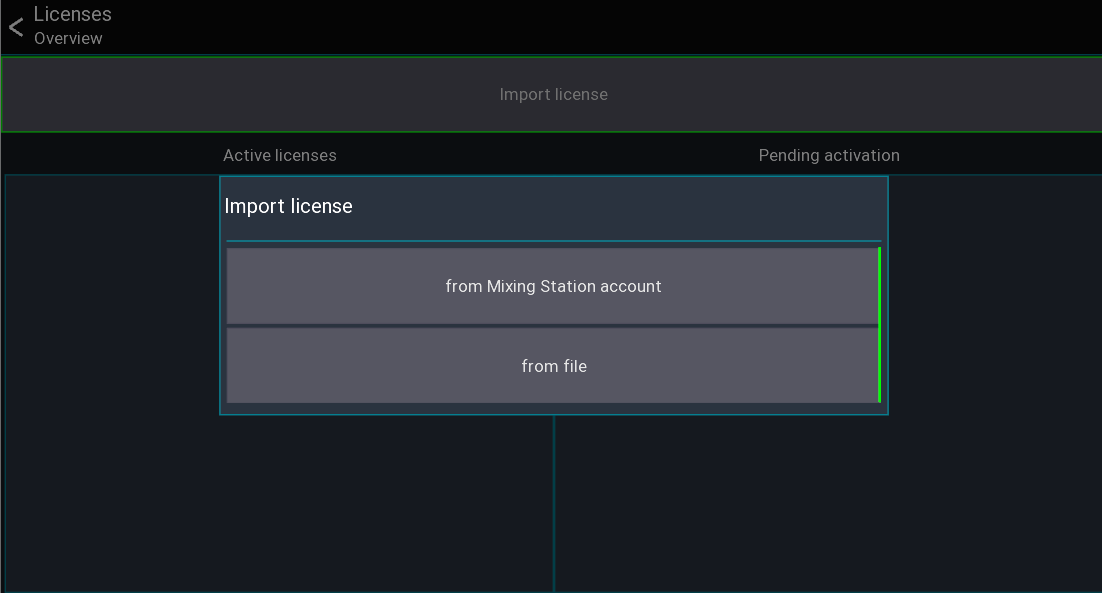This screenshot has width=1102, height=593.
Task: Click the dialog's bottom border edge
Action: coord(554,414)
